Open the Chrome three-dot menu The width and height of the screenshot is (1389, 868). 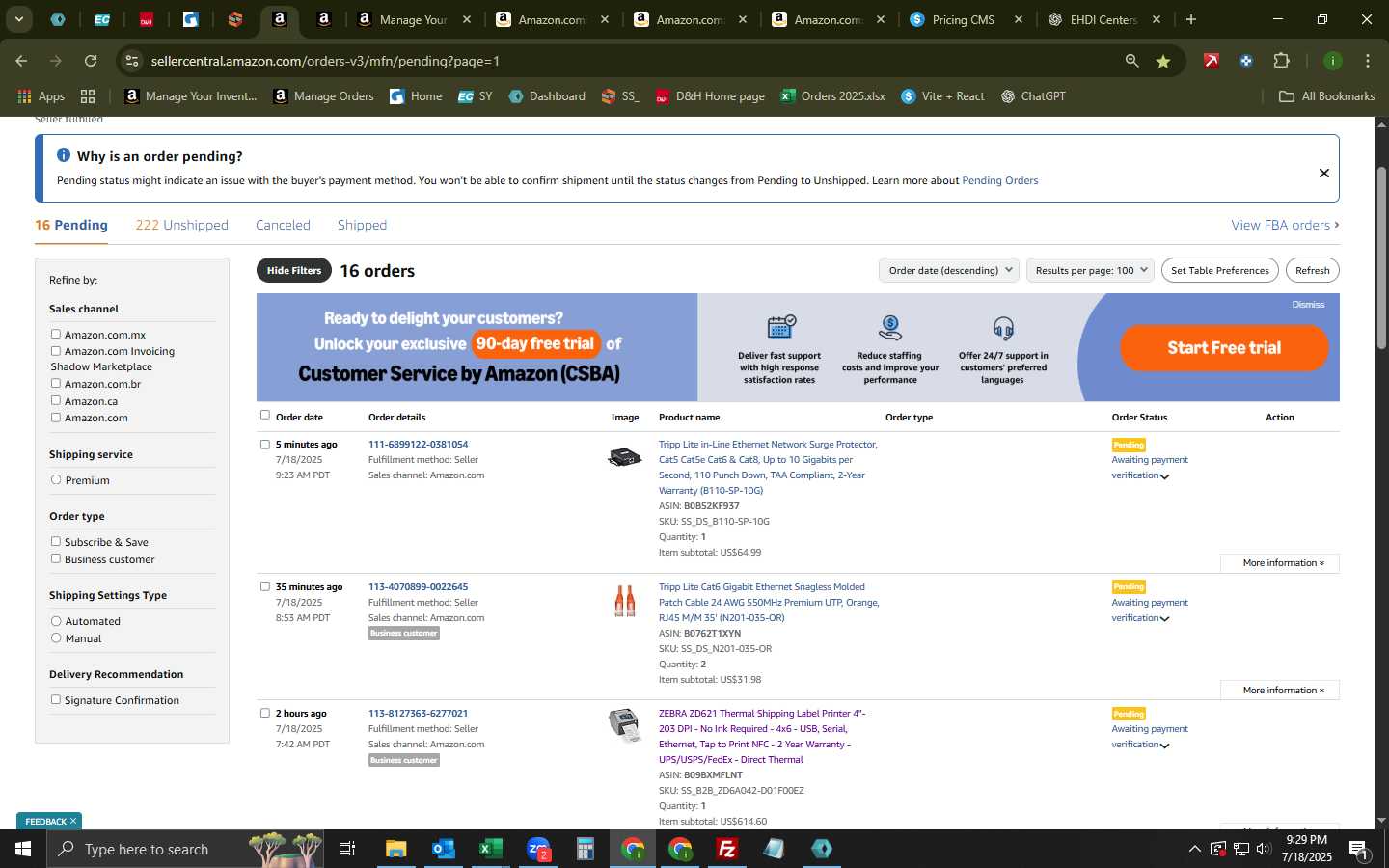(x=1367, y=61)
